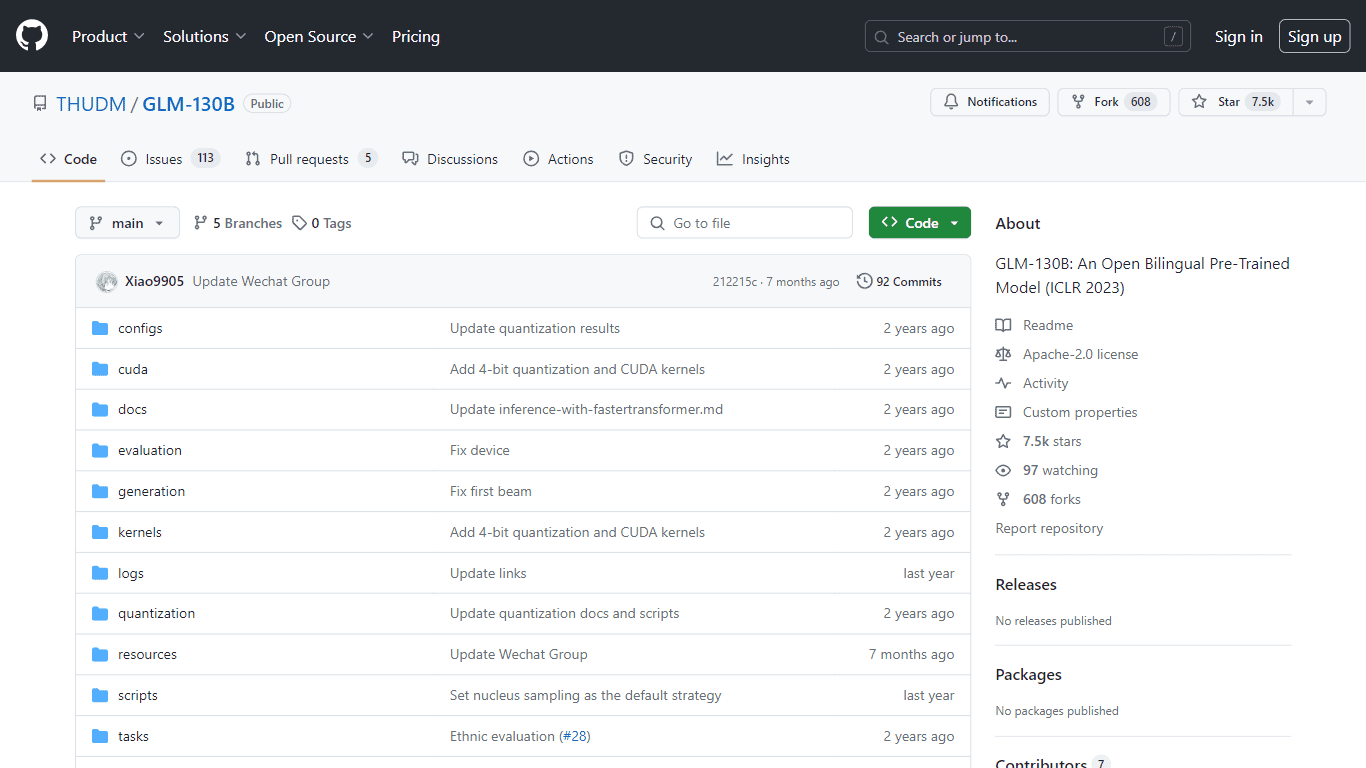The width and height of the screenshot is (1366, 768).
Task: Click the Custom properties icon
Action: pyautogui.click(x=1003, y=412)
